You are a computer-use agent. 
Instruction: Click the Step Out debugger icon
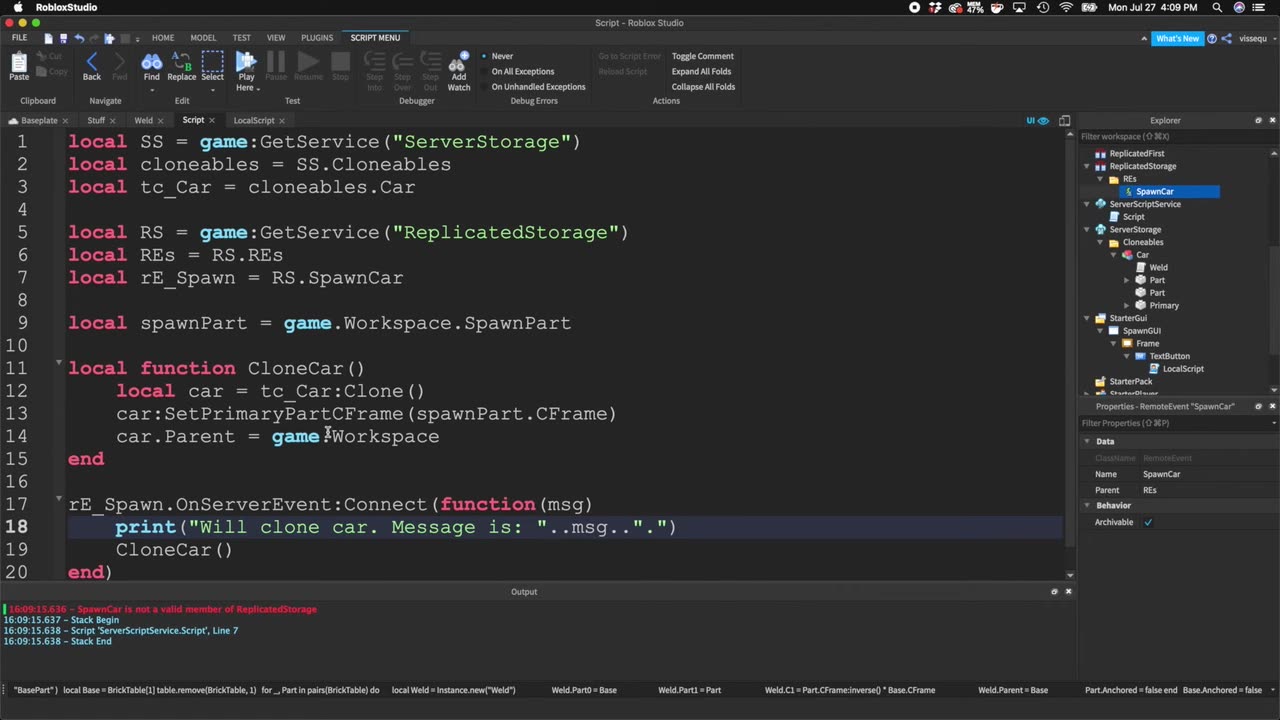(x=430, y=62)
